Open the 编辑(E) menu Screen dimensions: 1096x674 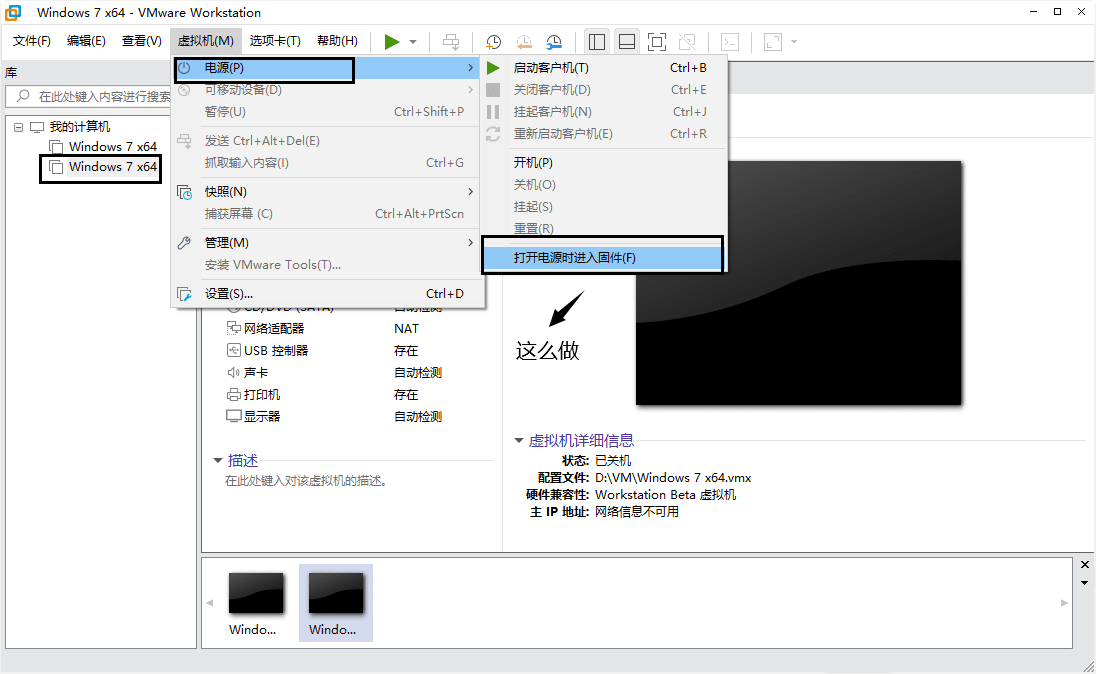(86, 41)
